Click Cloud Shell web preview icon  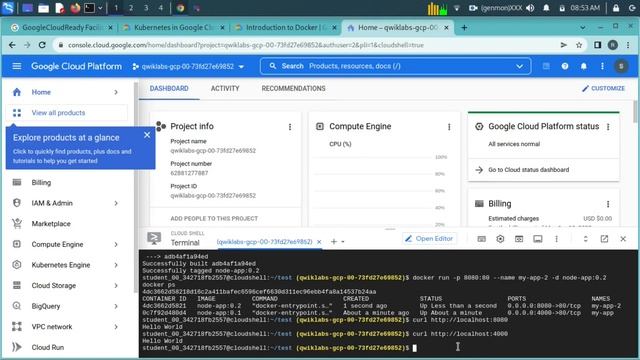click(x=519, y=239)
